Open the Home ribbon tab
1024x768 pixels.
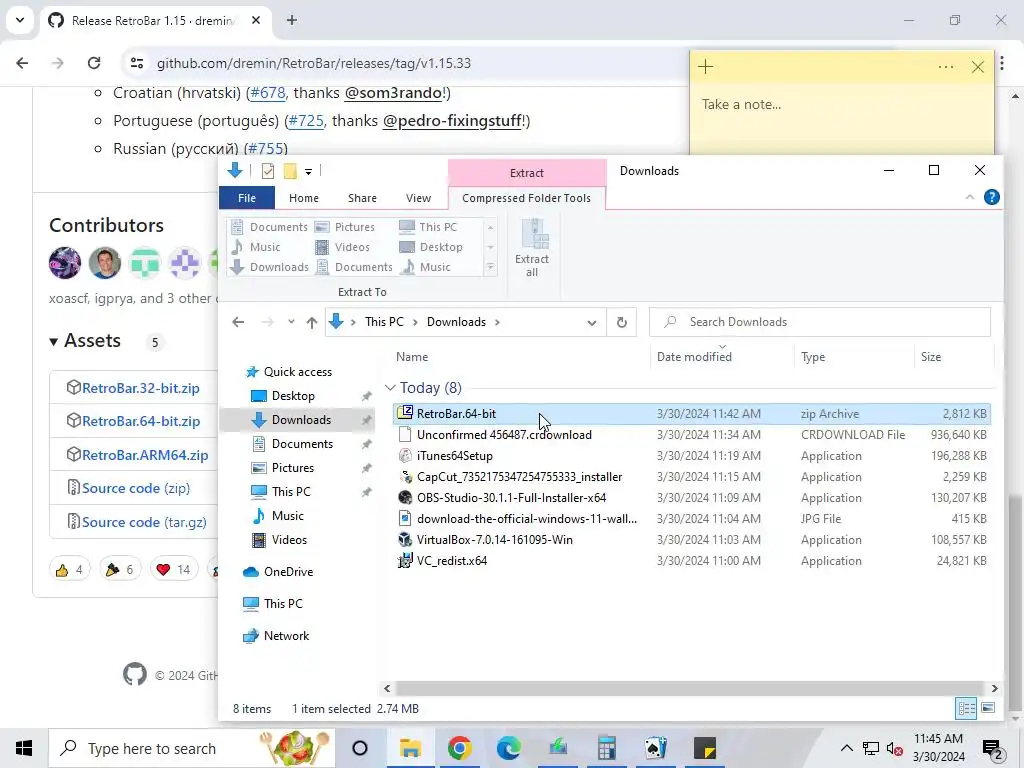pyautogui.click(x=304, y=198)
